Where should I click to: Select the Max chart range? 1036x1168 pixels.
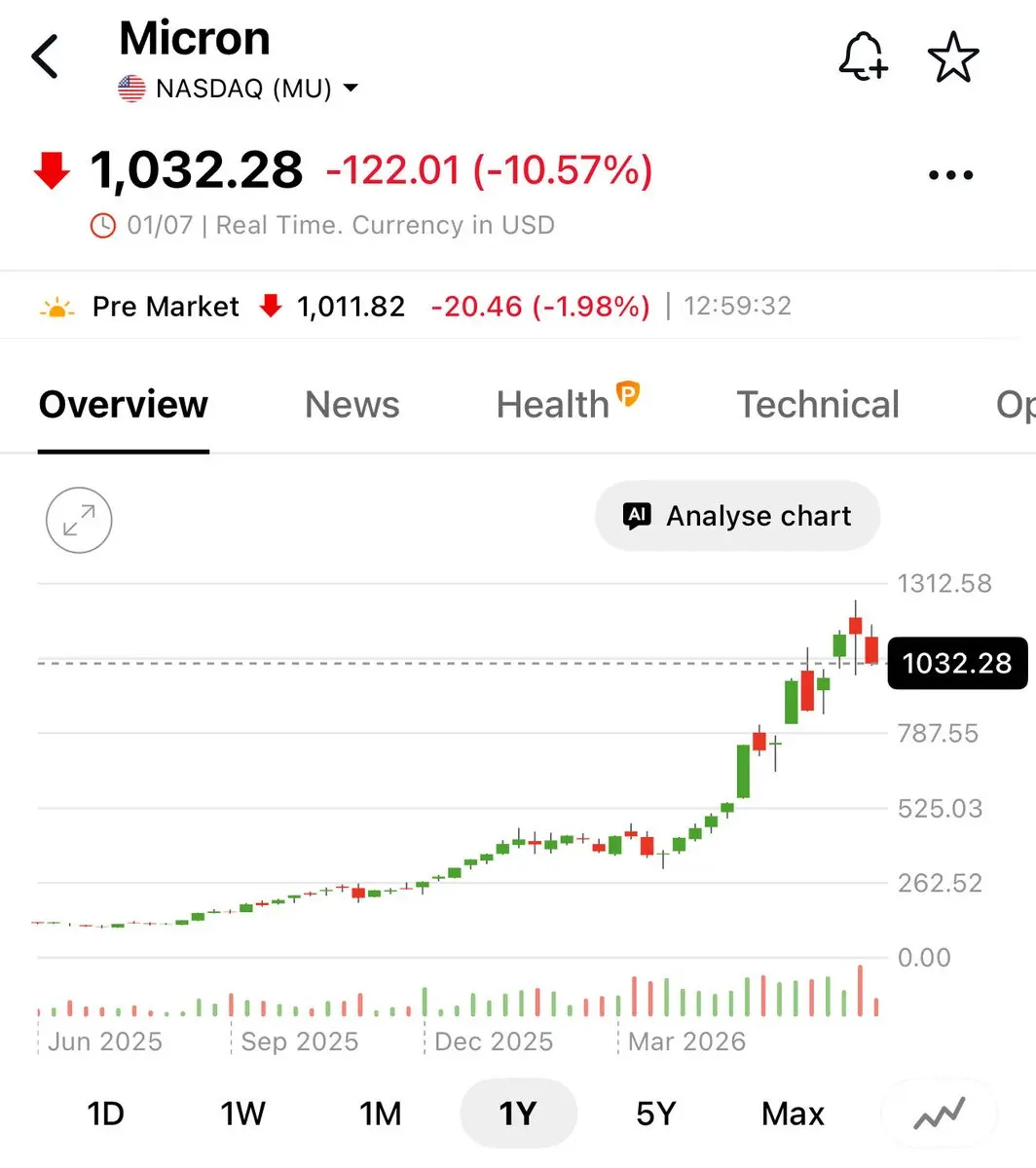(794, 1113)
